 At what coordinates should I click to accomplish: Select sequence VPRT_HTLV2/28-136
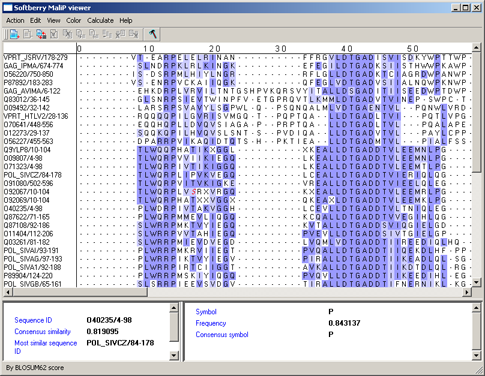36,116
